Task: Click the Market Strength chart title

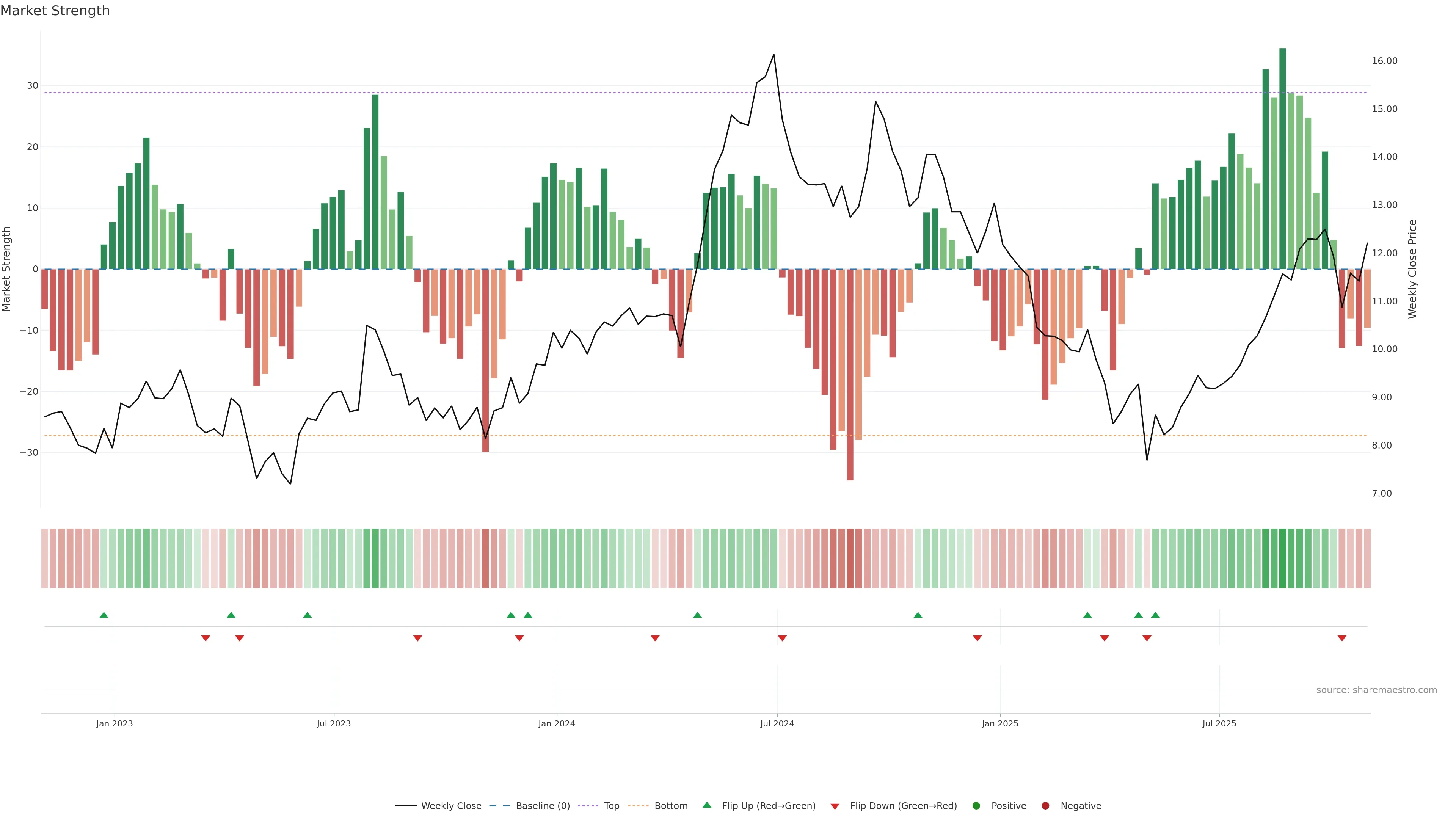Action: [55, 11]
